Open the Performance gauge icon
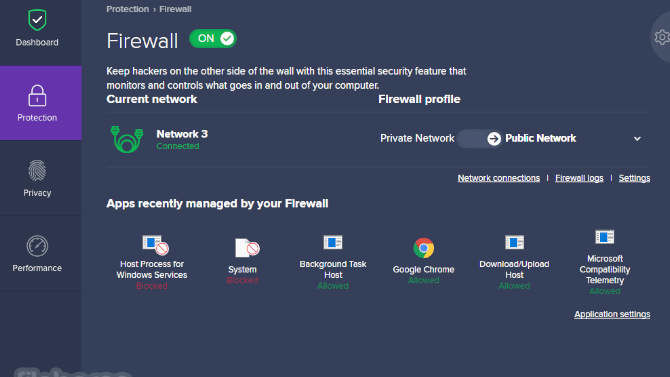Image resolution: width=670 pixels, height=377 pixels. coord(37,246)
